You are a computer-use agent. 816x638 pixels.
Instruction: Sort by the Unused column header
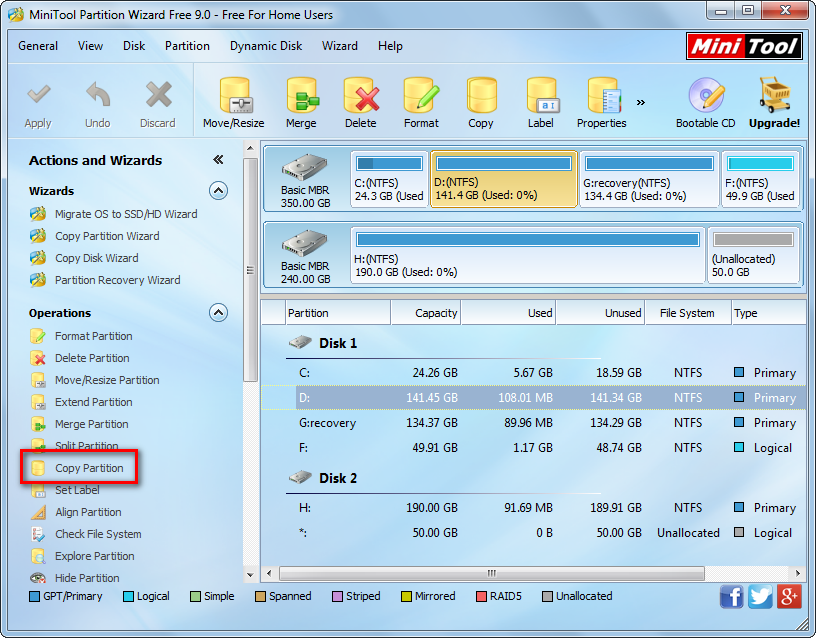pos(601,313)
